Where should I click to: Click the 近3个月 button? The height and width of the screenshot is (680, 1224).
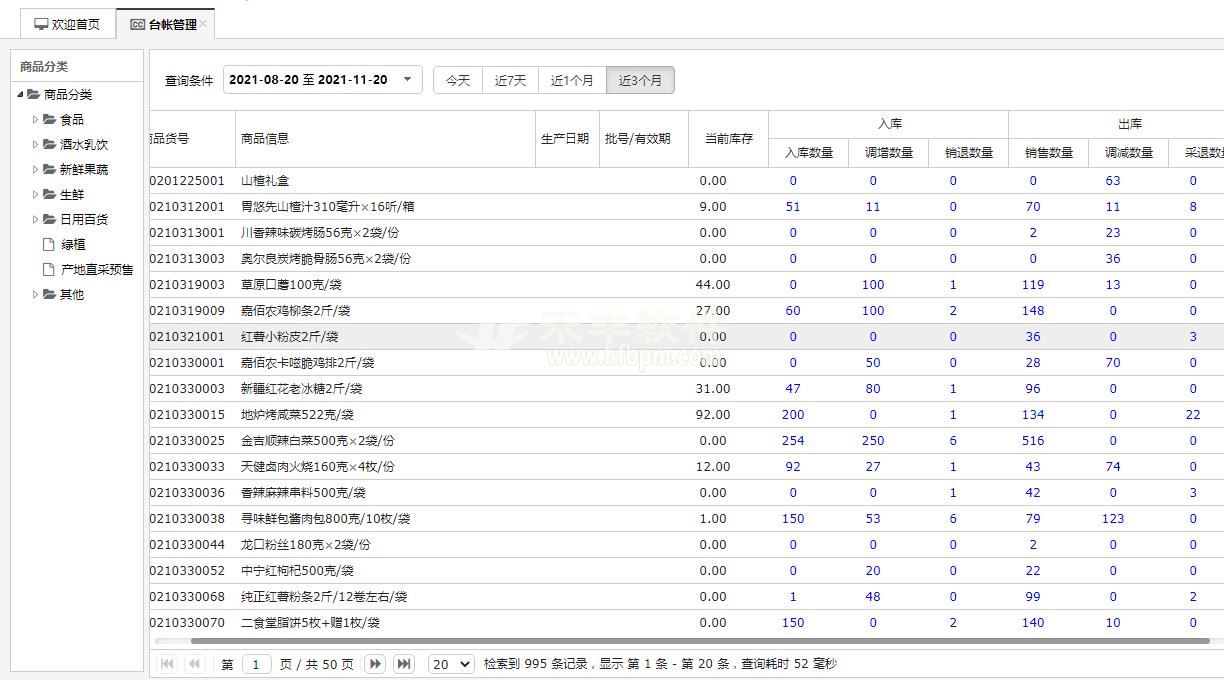[x=640, y=80]
